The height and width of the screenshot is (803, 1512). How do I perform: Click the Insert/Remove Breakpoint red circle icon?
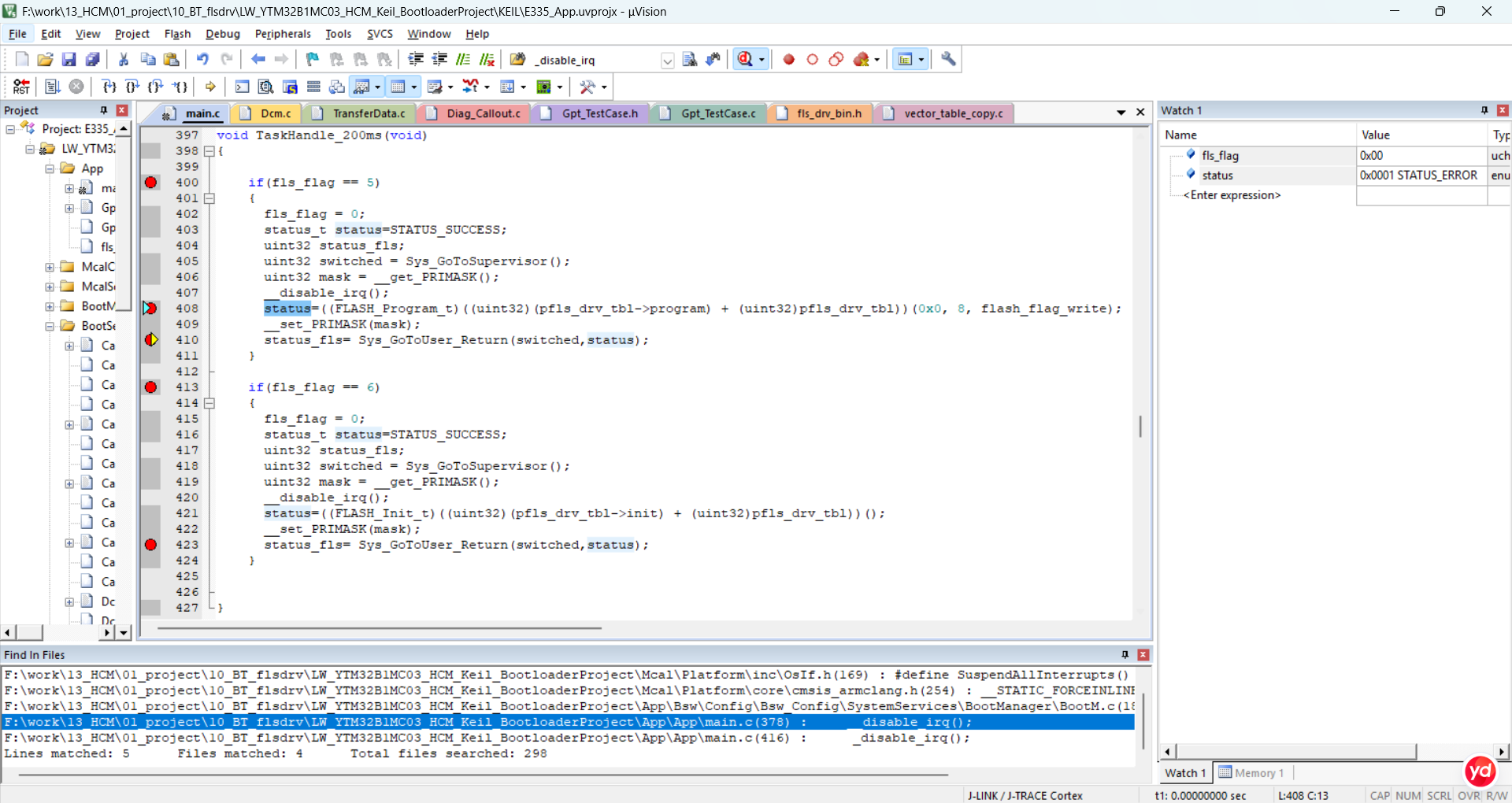coord(789,59)
